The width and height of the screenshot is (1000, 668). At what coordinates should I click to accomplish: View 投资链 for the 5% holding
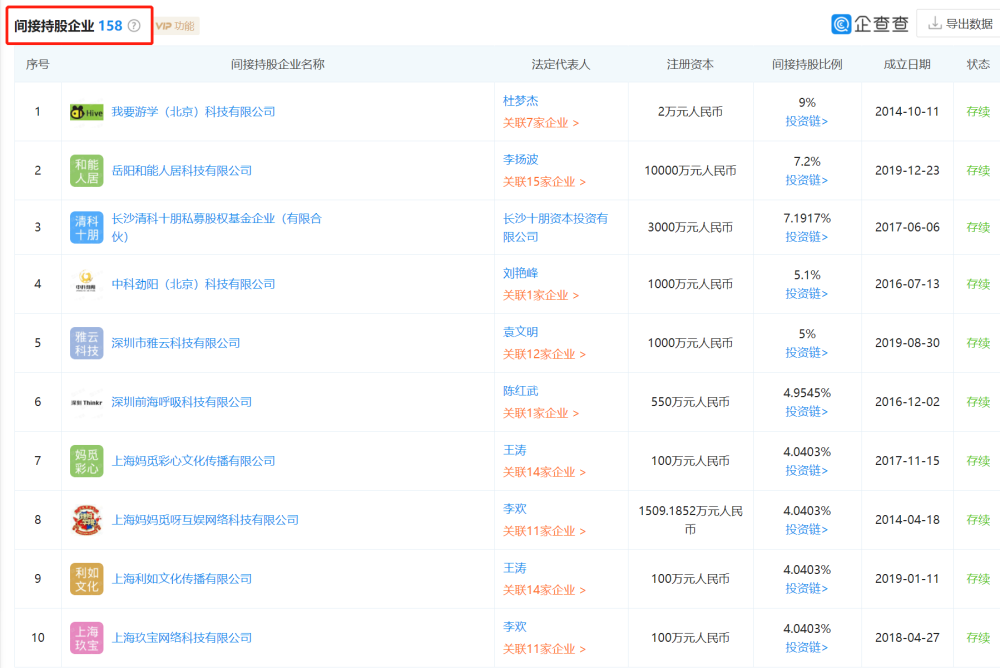pyautogui.click(x=807, y=352)
